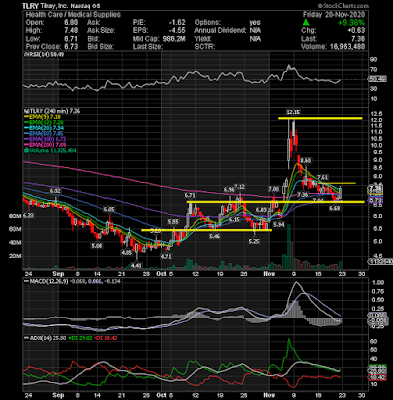
Task: Click the 4.41 low price label
Action: click(136, 265)
